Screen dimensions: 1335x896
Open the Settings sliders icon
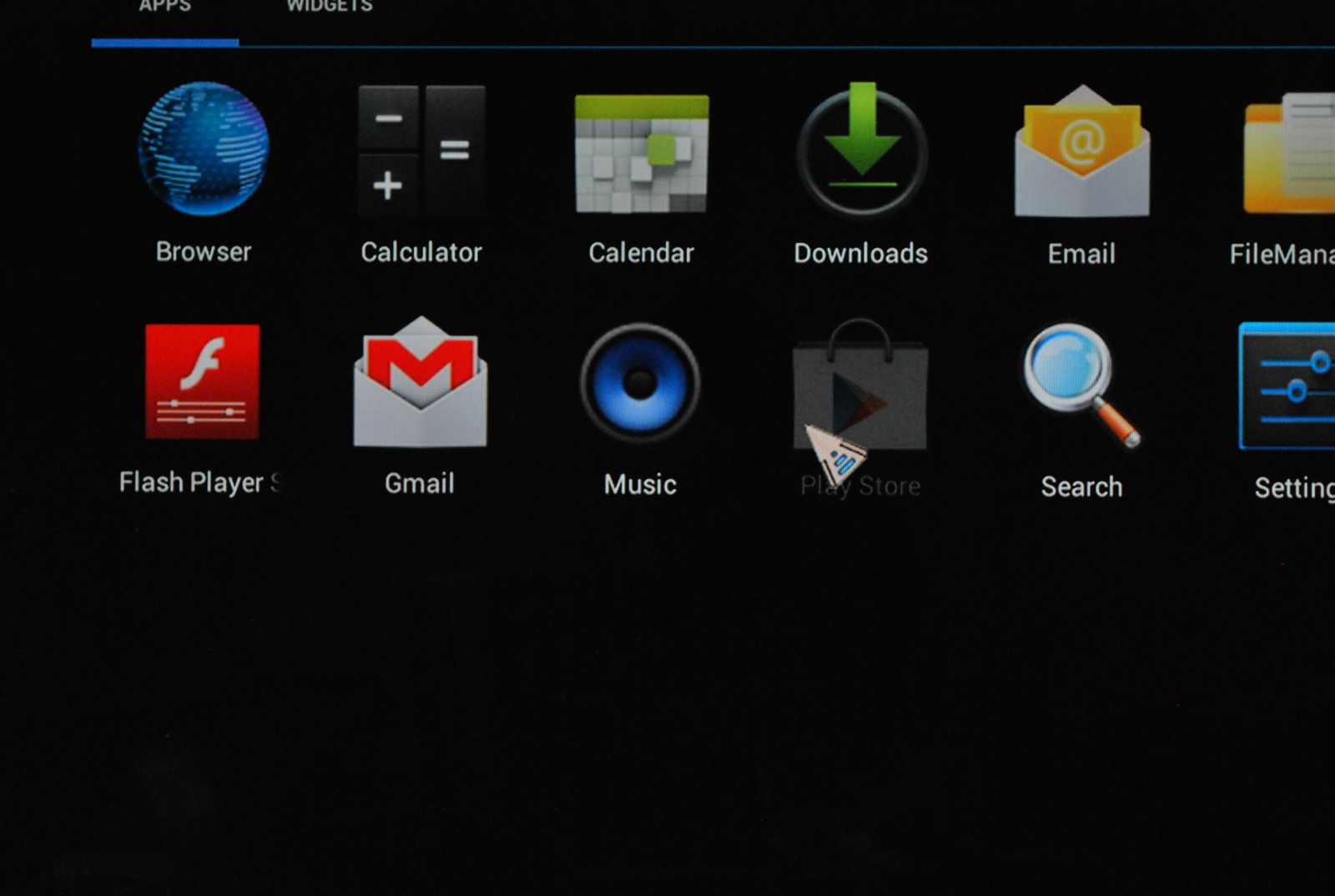[x=1287, y=385]
